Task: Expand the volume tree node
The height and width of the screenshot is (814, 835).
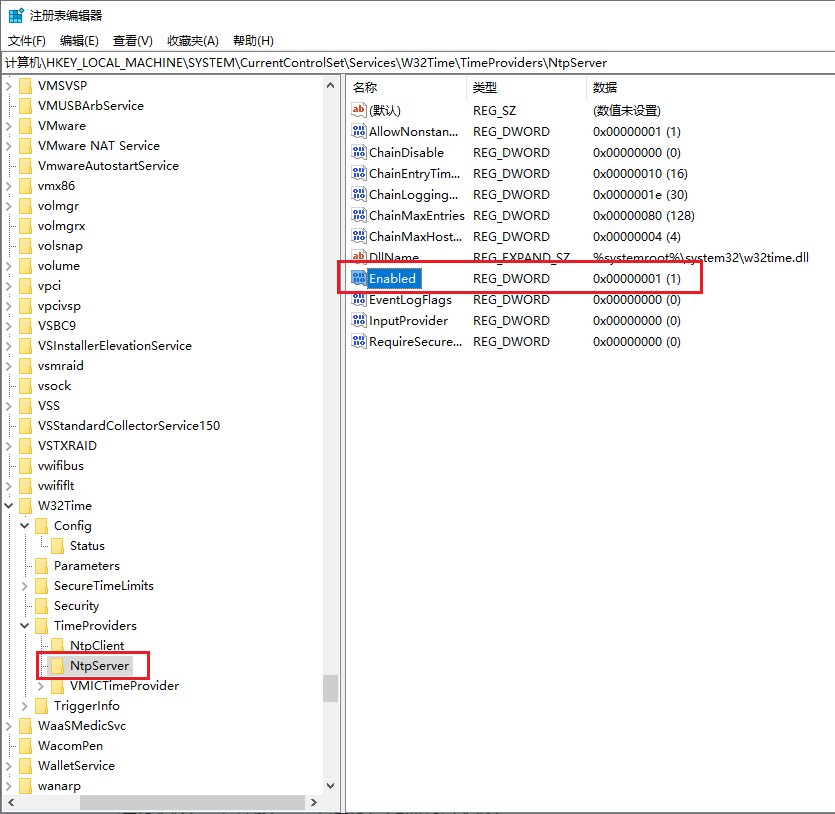Action: [9, 266]
